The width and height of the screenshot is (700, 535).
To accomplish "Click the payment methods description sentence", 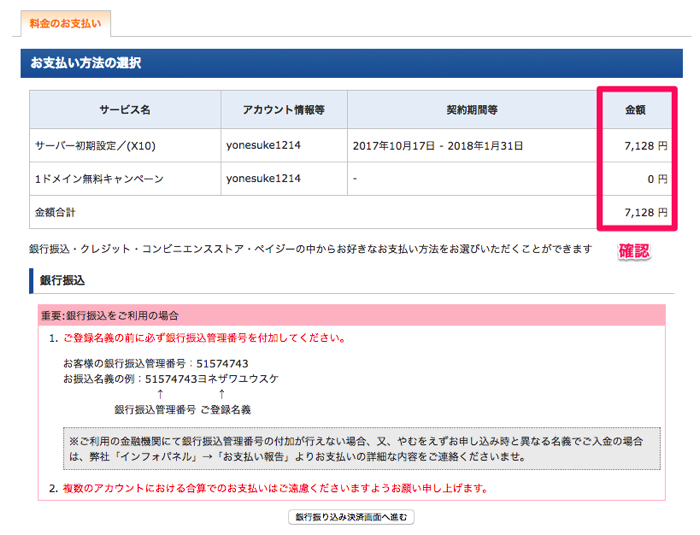I will (311, 249).
